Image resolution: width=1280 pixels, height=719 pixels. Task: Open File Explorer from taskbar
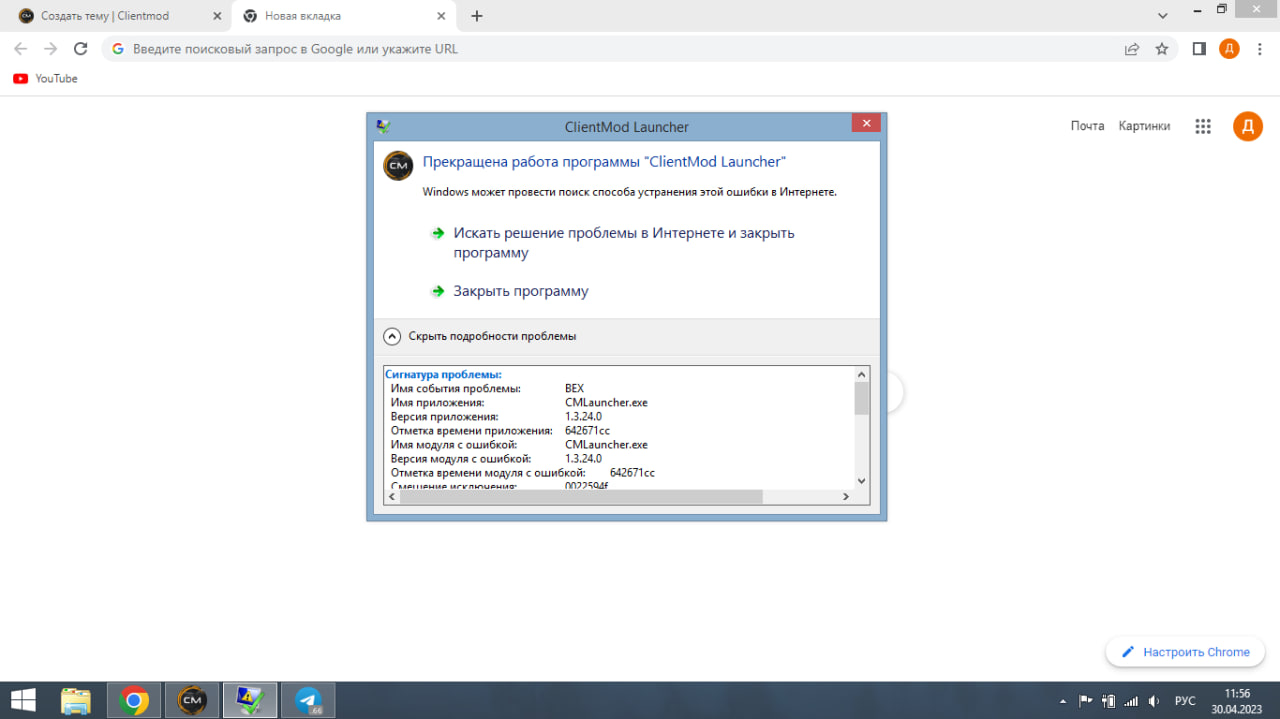tap(76, 700)
